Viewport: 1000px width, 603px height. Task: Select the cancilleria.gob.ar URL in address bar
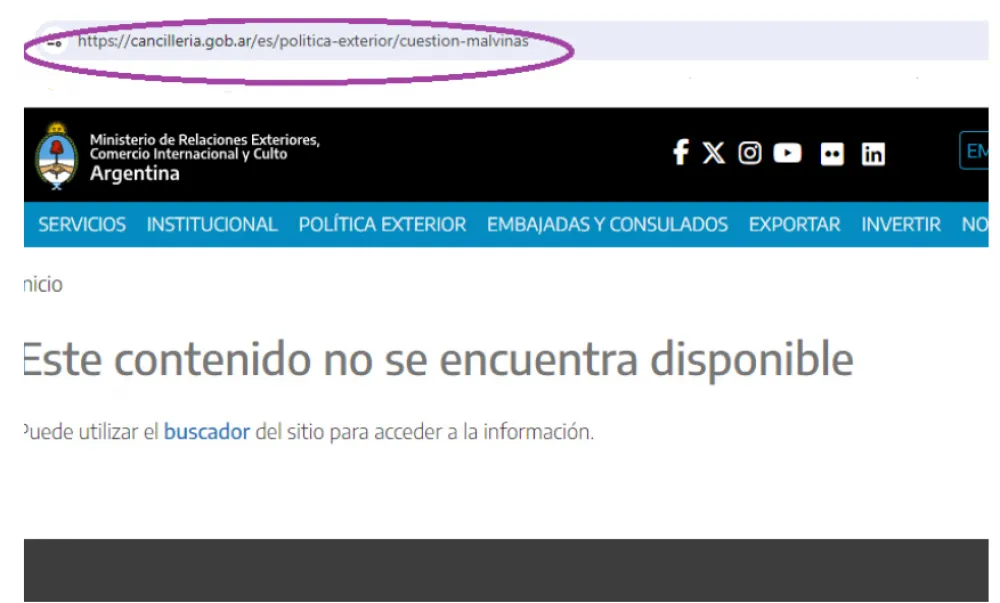click(303, 41)
